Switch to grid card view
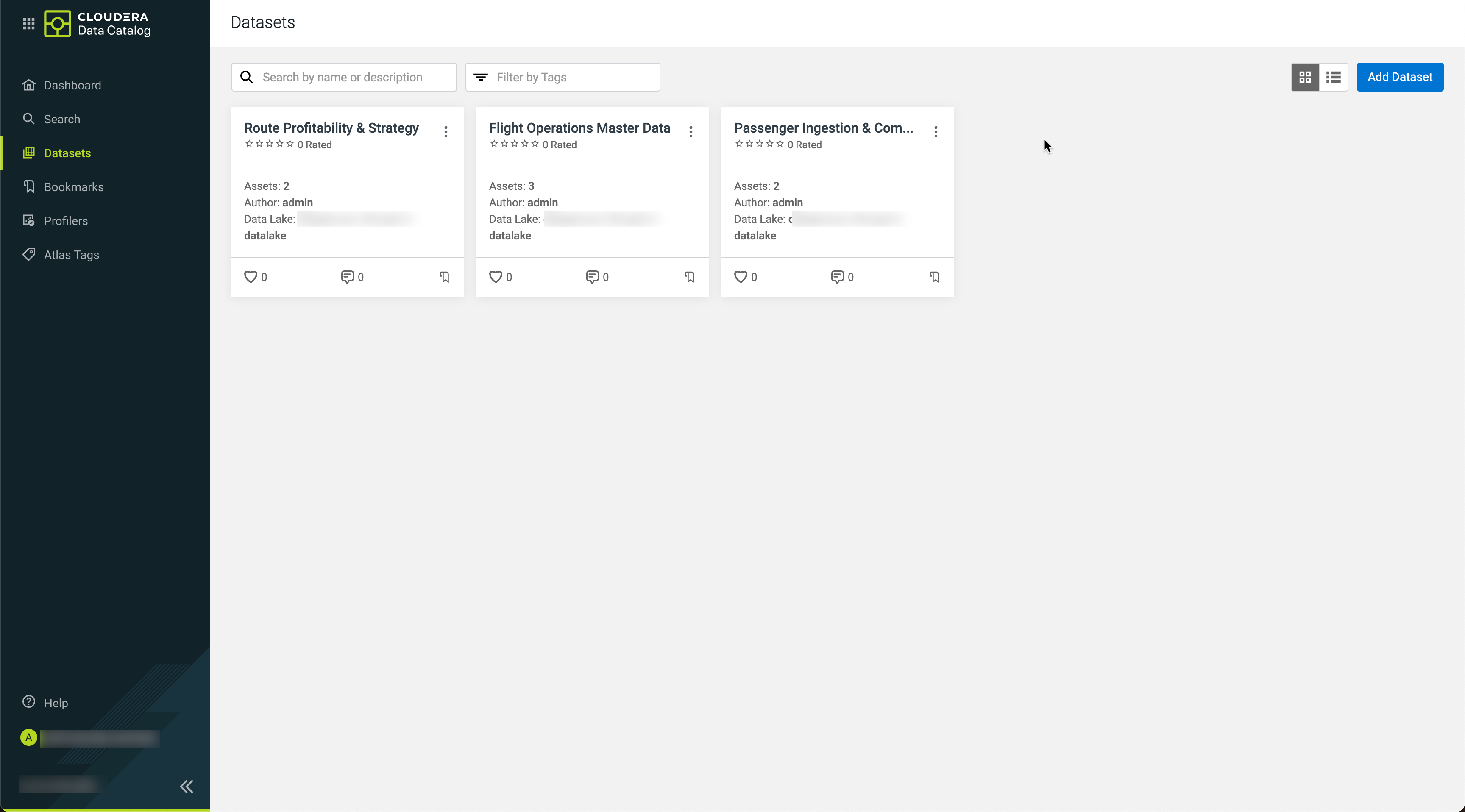The height and width of the screenshot is (812, 1465). point(1305,77)
